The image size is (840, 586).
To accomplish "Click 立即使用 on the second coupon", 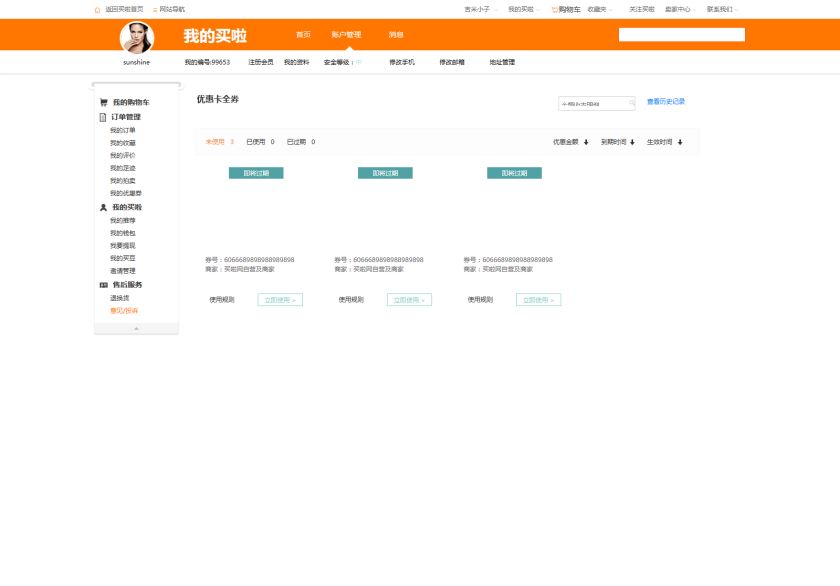I will [409, 300].
